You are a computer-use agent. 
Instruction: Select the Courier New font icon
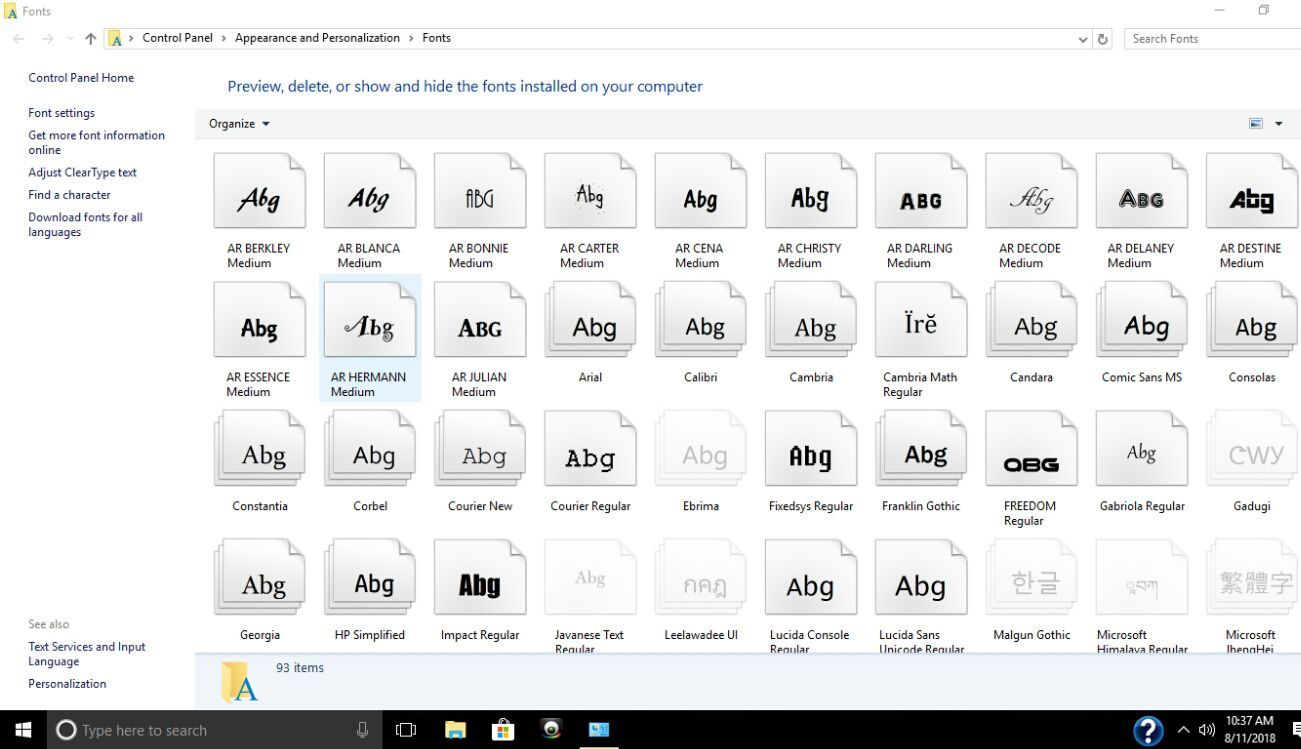pyautogui.click(x=480, y=449)
